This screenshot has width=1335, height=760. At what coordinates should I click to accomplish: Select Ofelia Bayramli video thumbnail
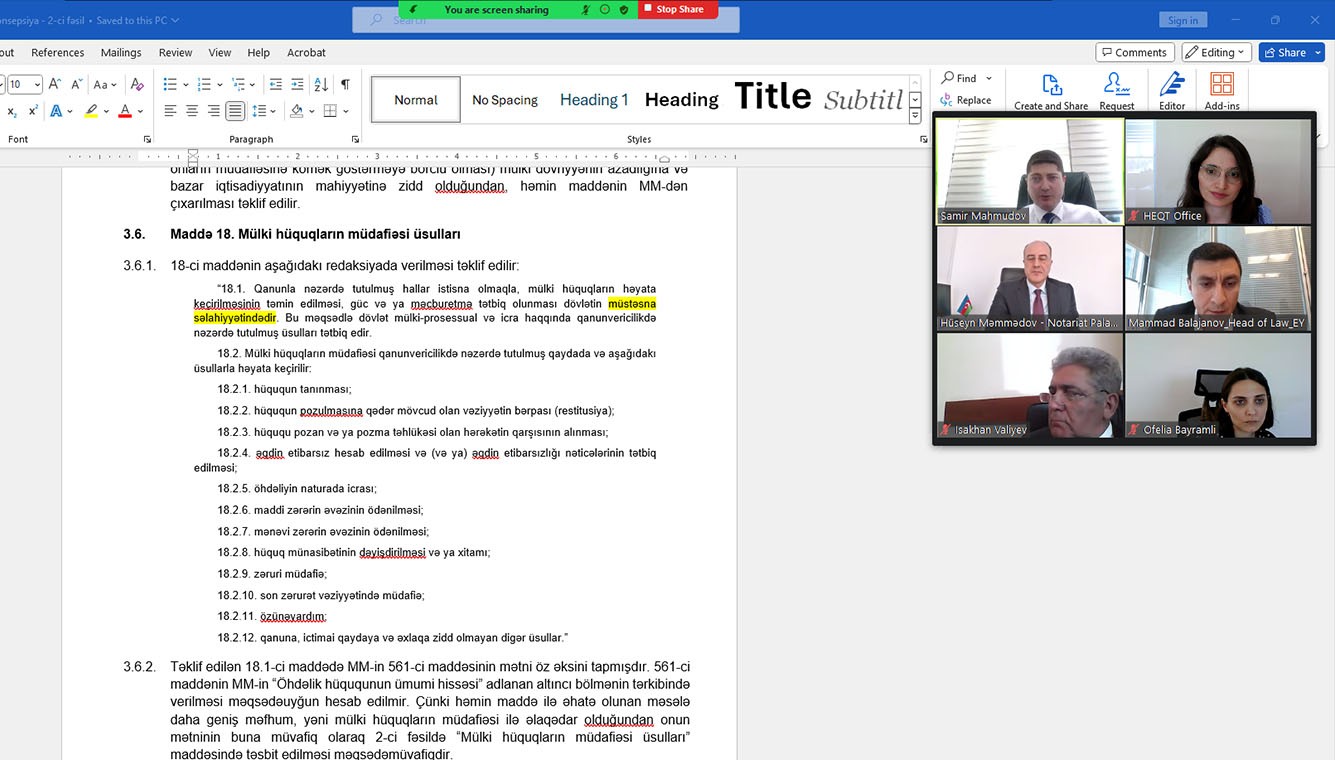click(x=1218, y=385)
